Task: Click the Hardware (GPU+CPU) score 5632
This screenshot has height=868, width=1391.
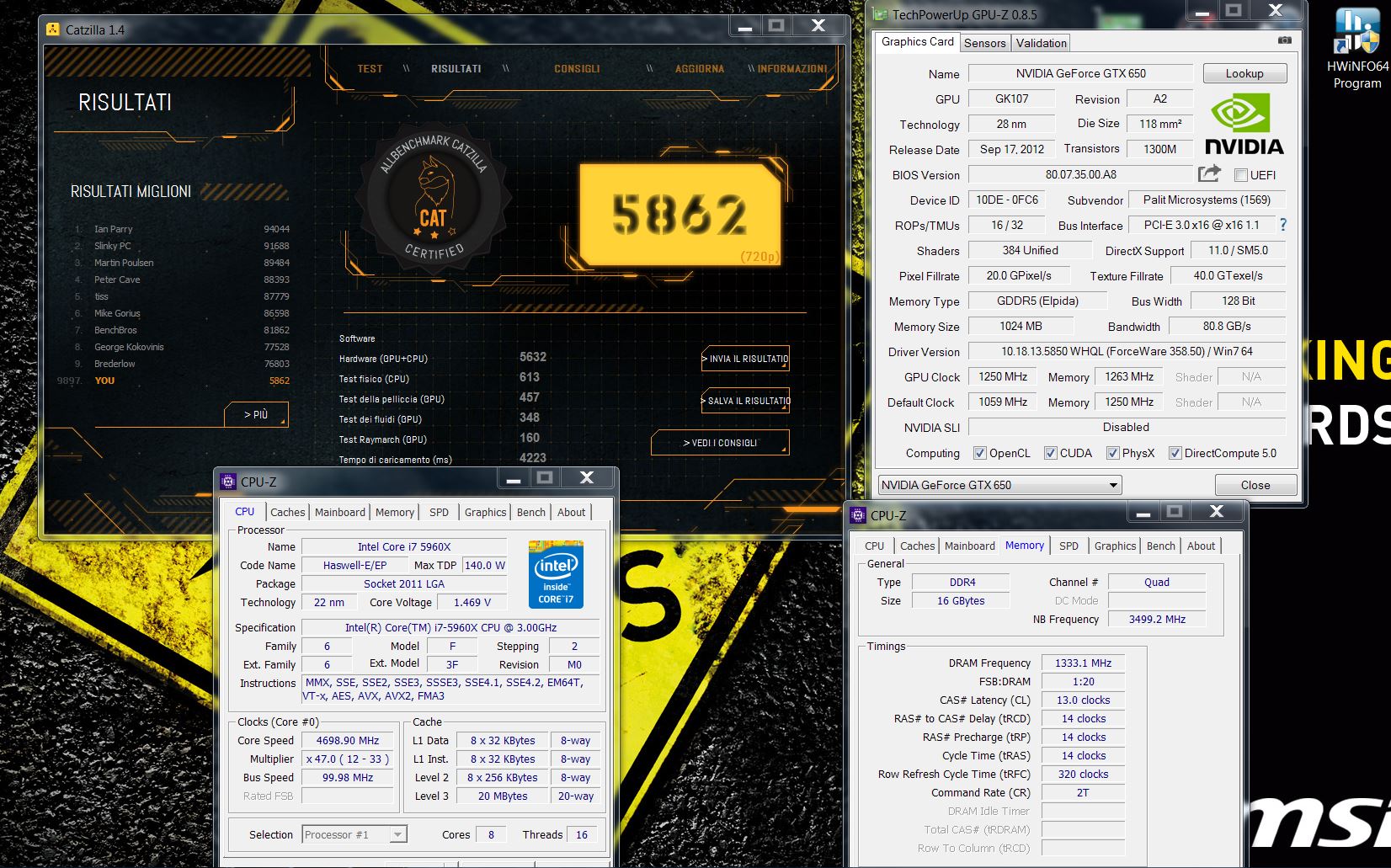Action: pos(532,358)
